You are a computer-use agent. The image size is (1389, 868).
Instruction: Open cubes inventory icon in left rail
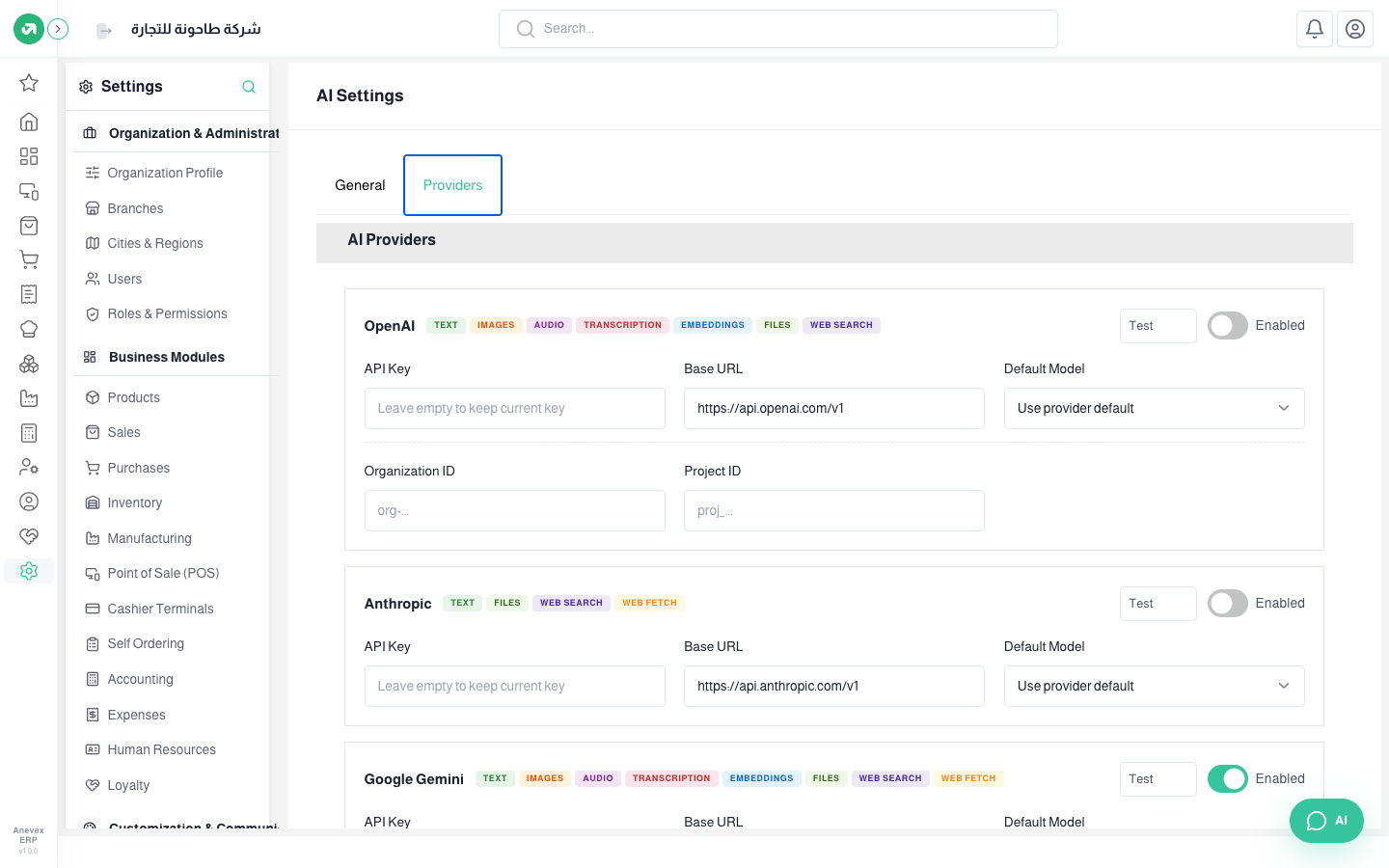point(29,364)
